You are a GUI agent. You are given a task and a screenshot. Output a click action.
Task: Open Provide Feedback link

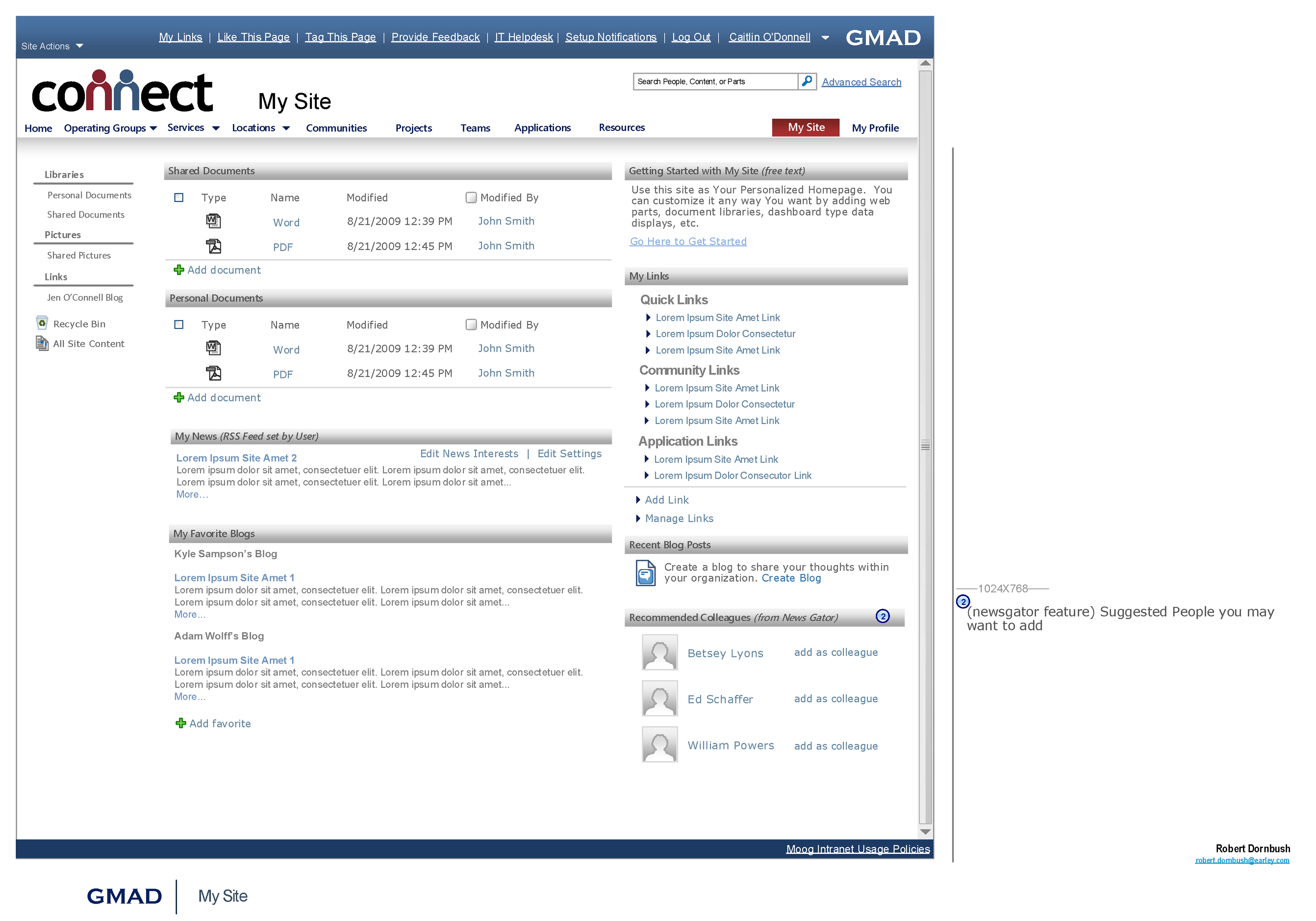(x=436, y=37)
